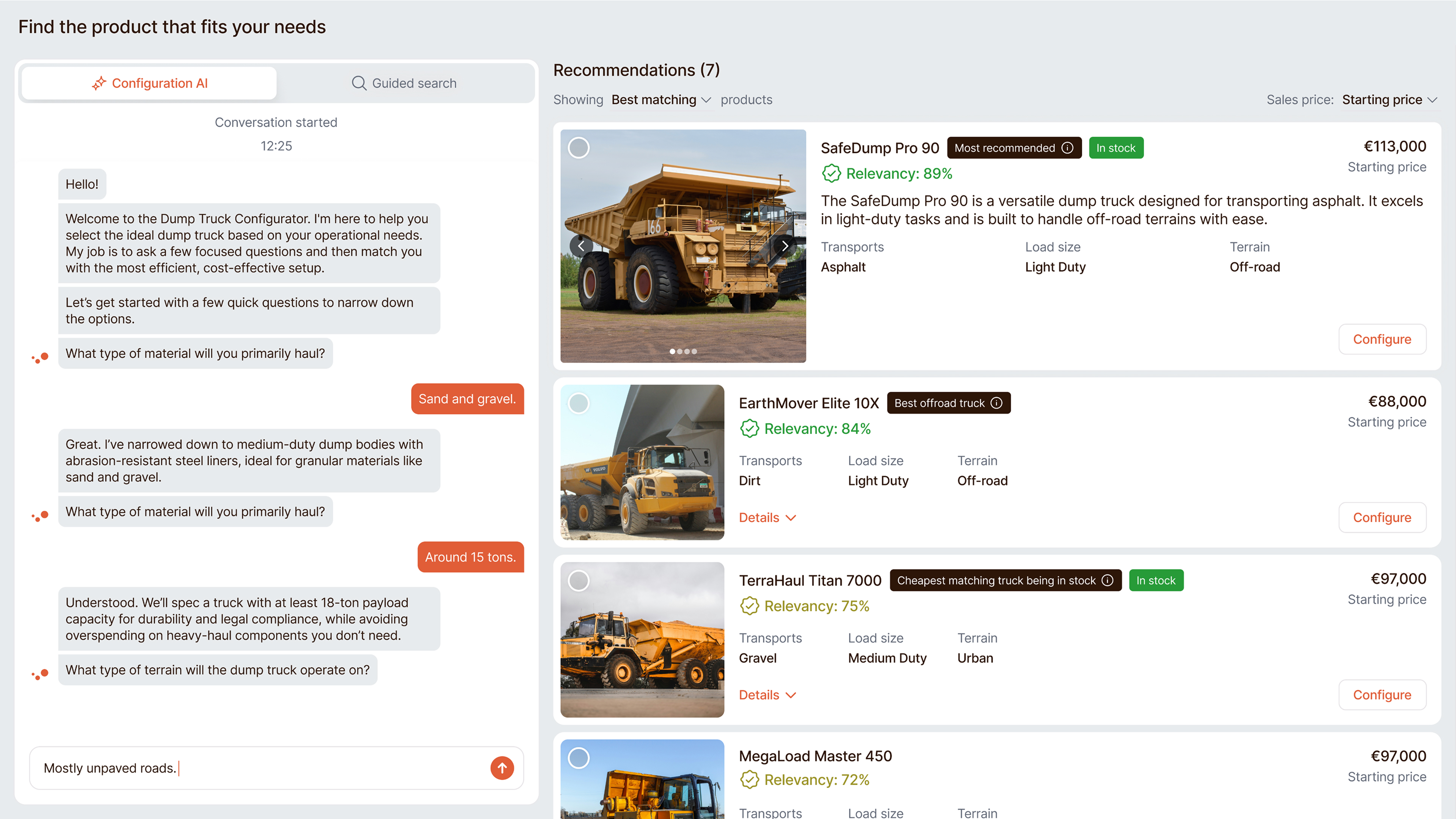The width and height of the screenshot is (1456, 819).
Task: Click the send message arrow icon
Action: click(x=501, y=767)
